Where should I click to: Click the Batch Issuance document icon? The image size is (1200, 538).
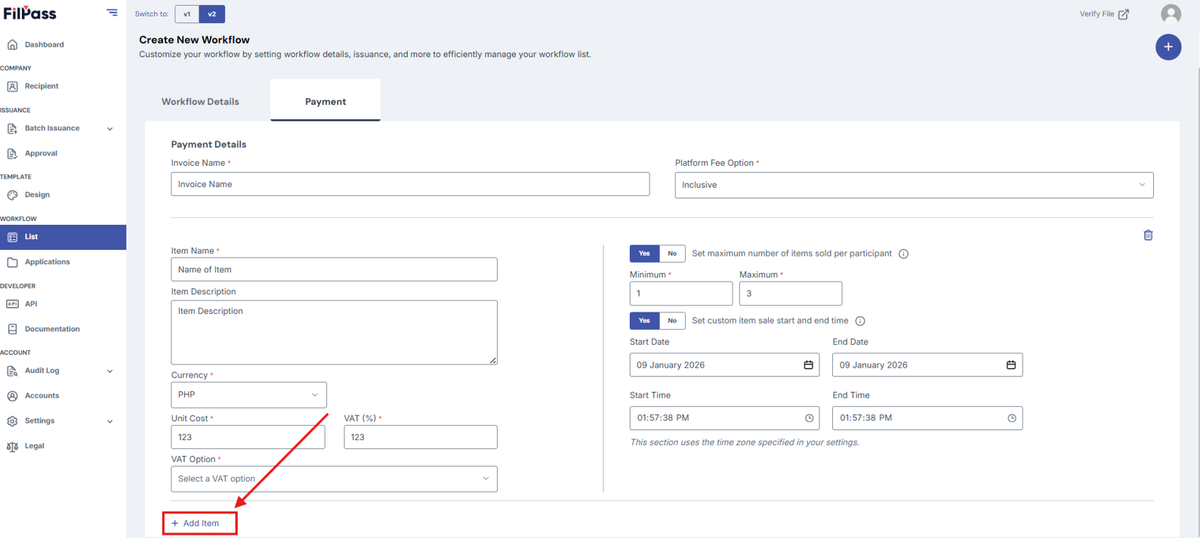(x=12, y=128)
